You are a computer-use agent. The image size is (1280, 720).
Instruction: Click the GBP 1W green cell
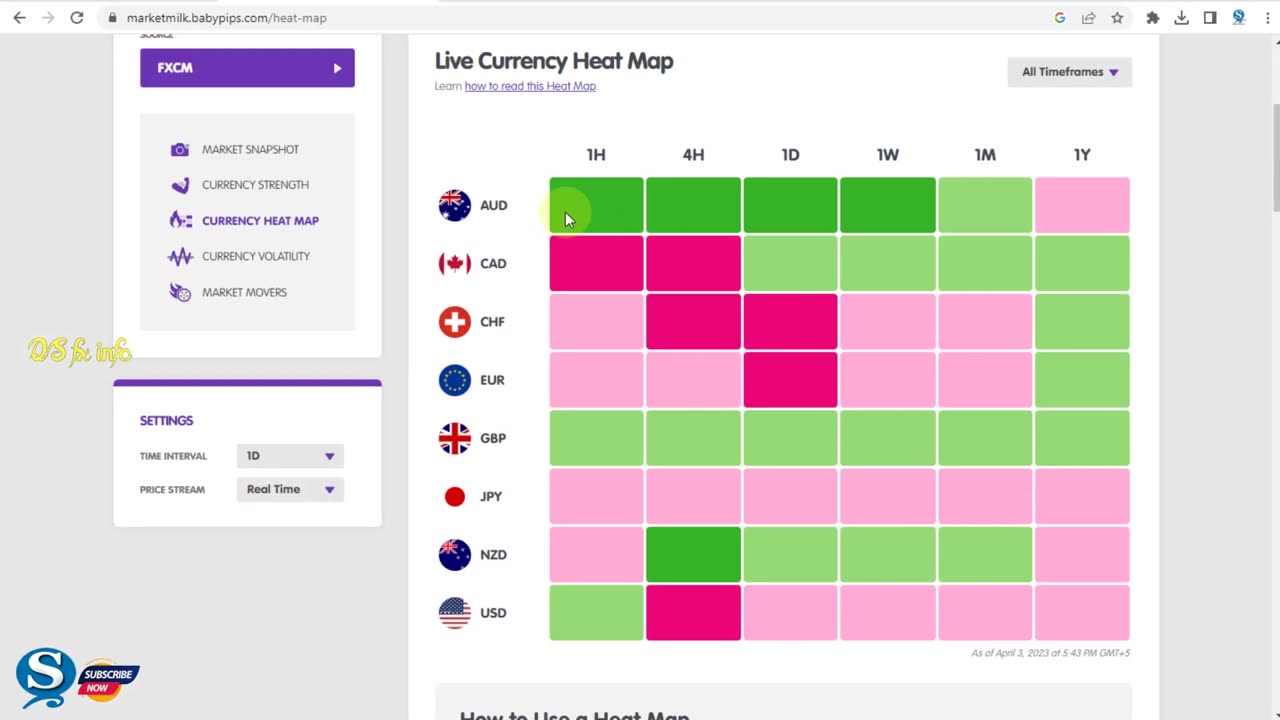coord(888,438)
